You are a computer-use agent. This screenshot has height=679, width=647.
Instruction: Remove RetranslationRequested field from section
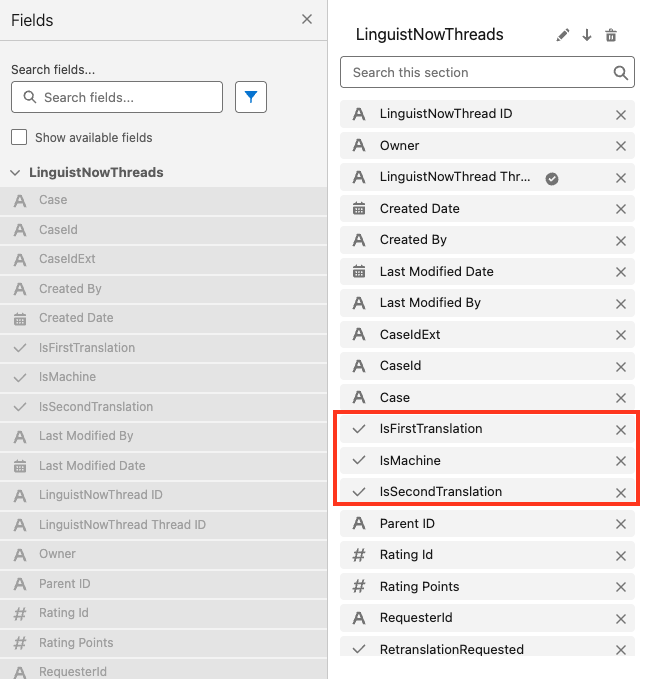[x=621, y=650]
